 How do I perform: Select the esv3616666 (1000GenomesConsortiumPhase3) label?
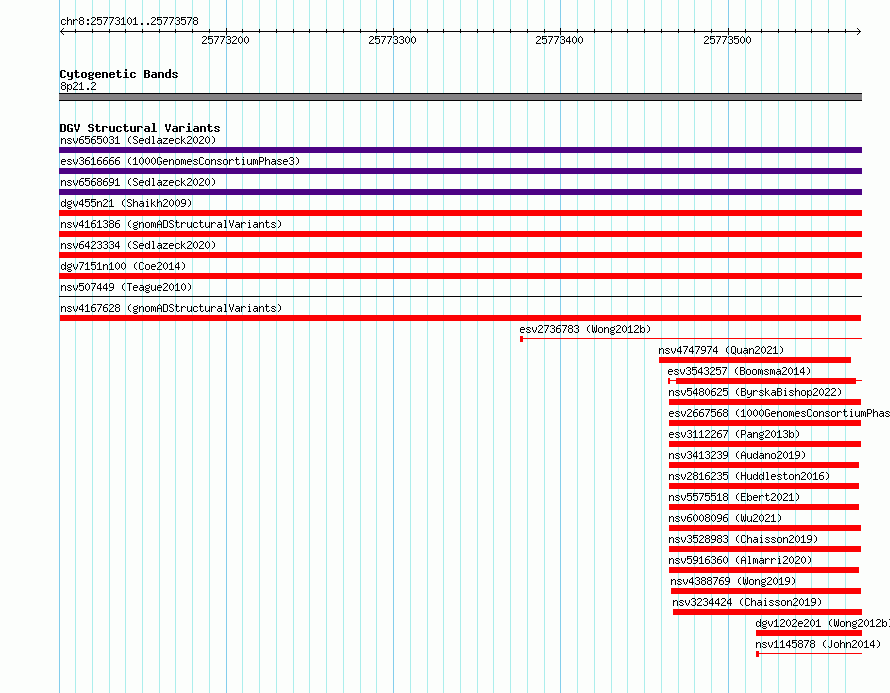point(180,161)
